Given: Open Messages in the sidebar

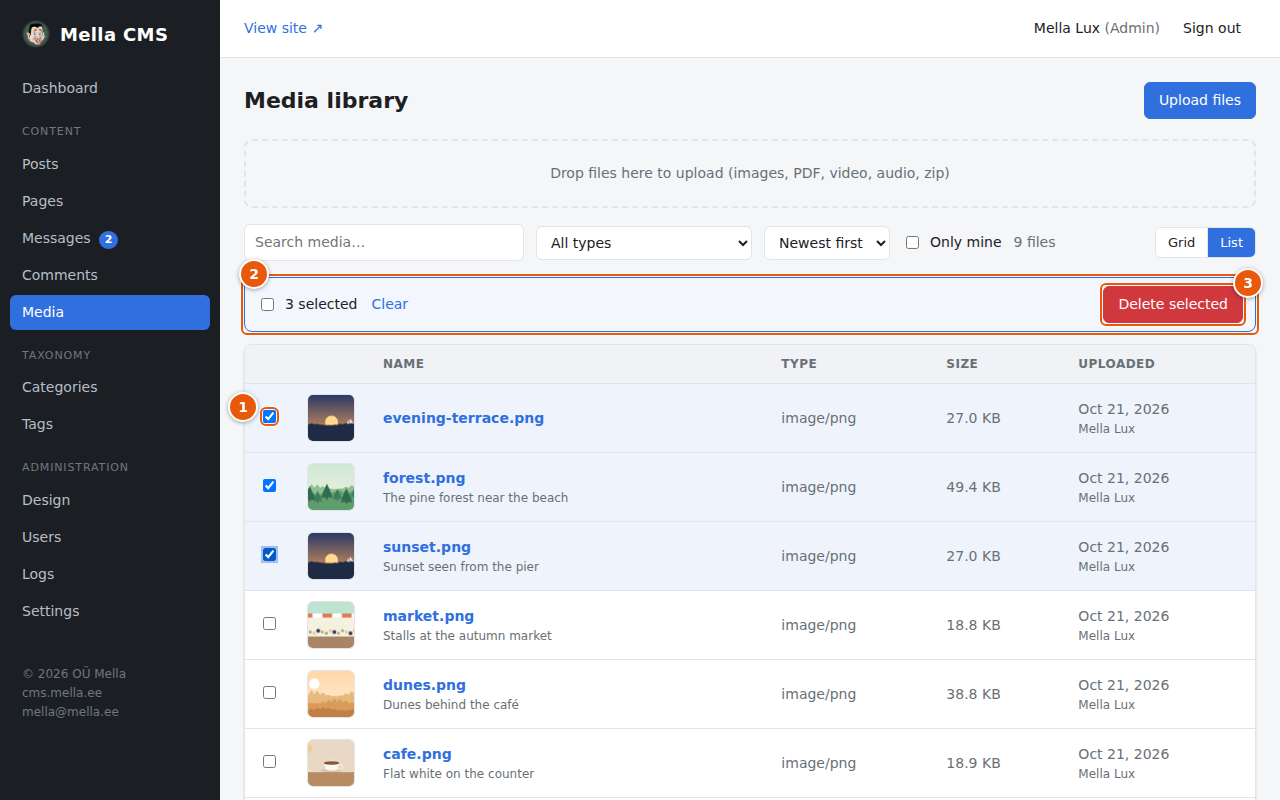Looking at the screenshot, I should click(110, 238).
